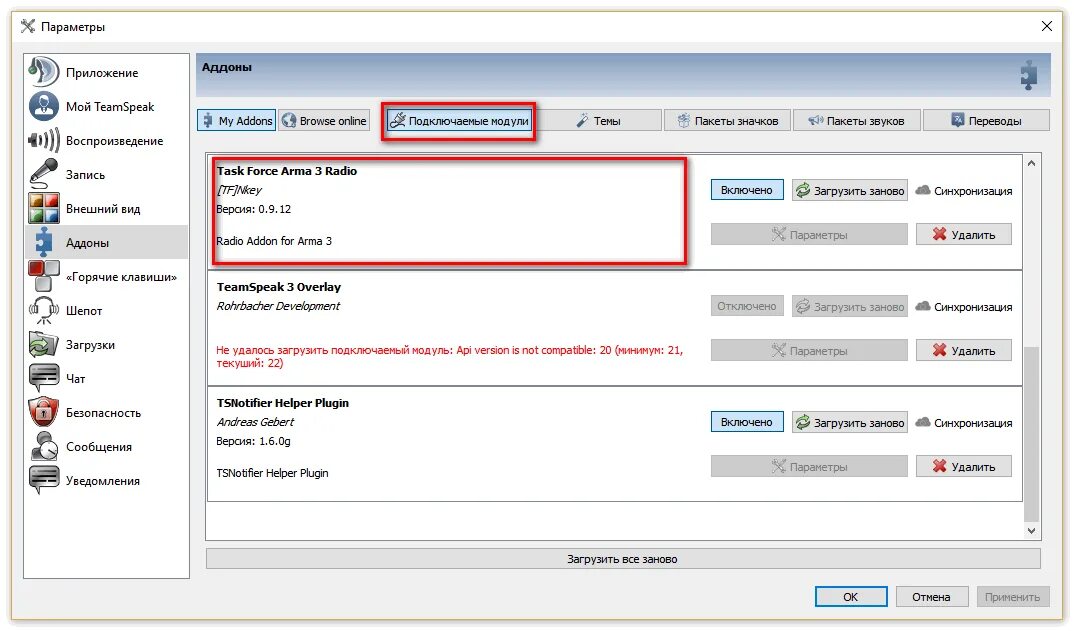Screen dimensions: 1074x631
Task: Select the TSNotifier Helper Plugin title text
Action: tap(283, 403)
